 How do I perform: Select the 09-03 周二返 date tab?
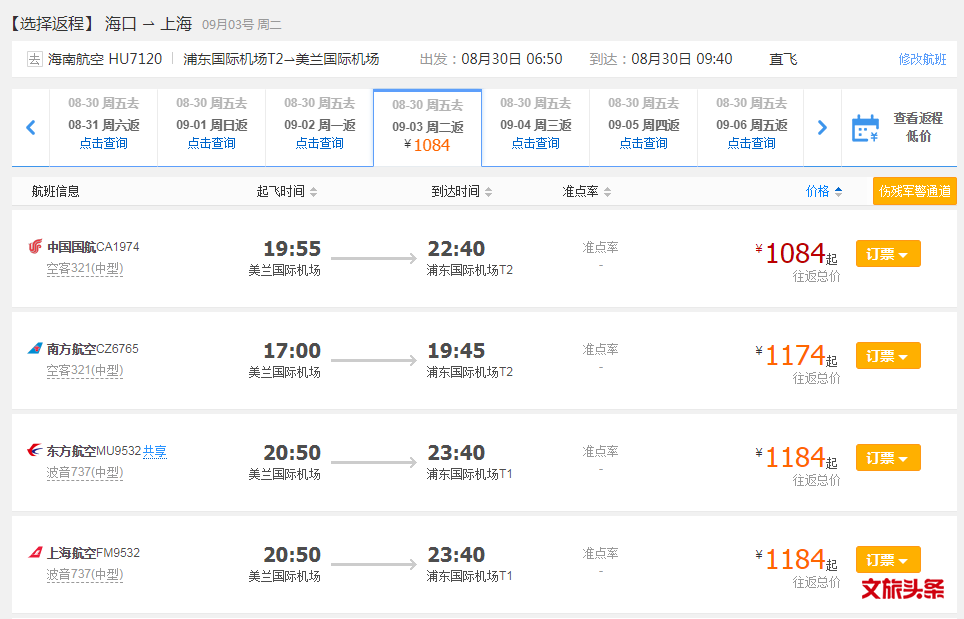428,128
